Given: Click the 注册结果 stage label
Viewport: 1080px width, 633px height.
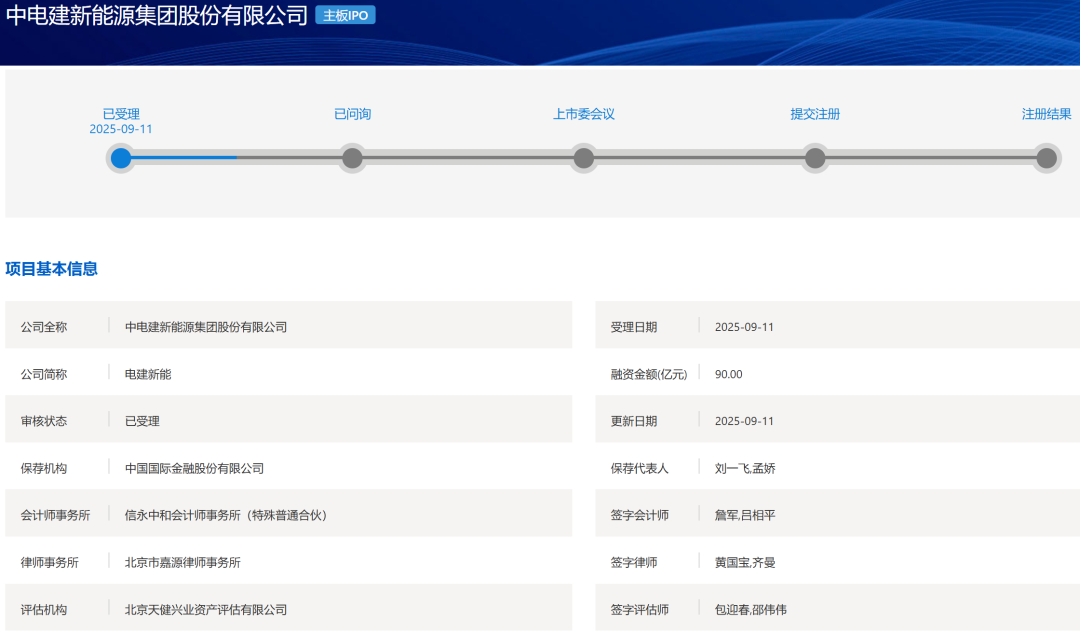Looking at the screenshot, I should pos(1046,114).
